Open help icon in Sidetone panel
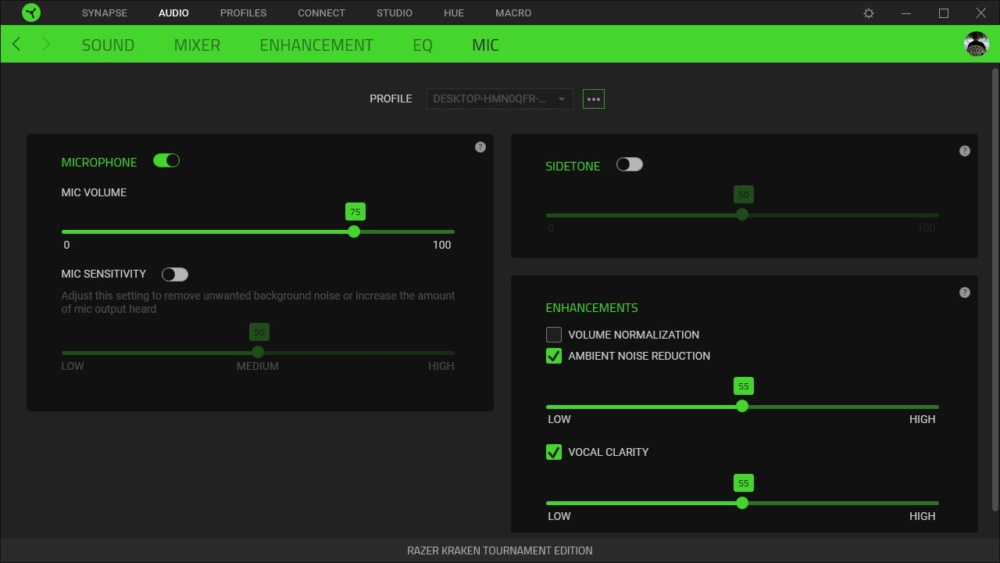The height and width of the screenshot is (563, 1000). (964, 151)
